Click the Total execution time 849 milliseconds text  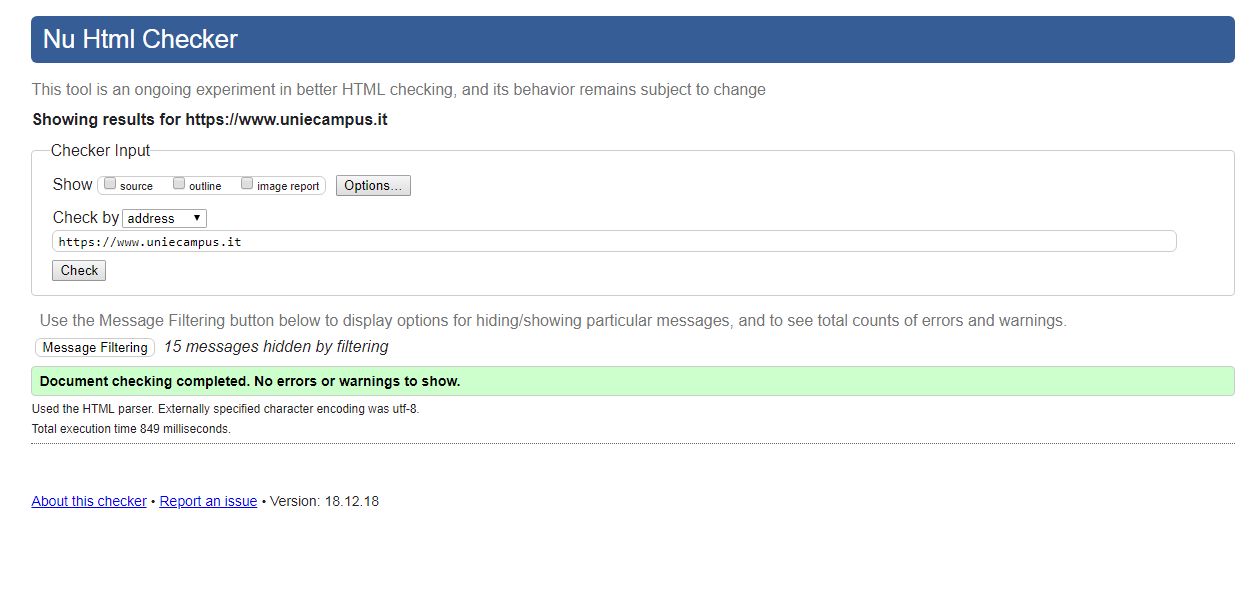pyautogui.click(x=131, y=428)
